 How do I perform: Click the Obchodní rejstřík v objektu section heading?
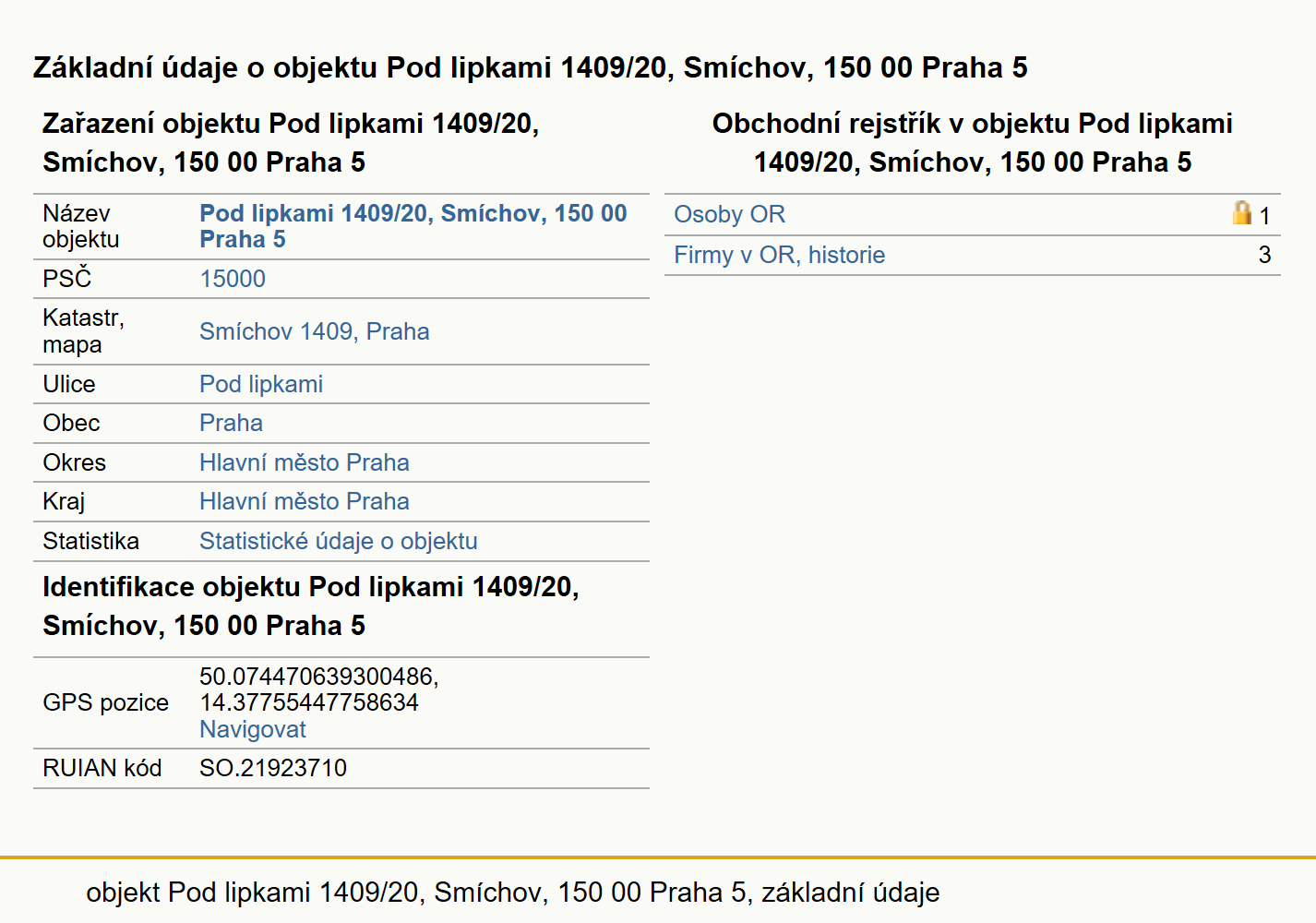click(x=972, y=143)
